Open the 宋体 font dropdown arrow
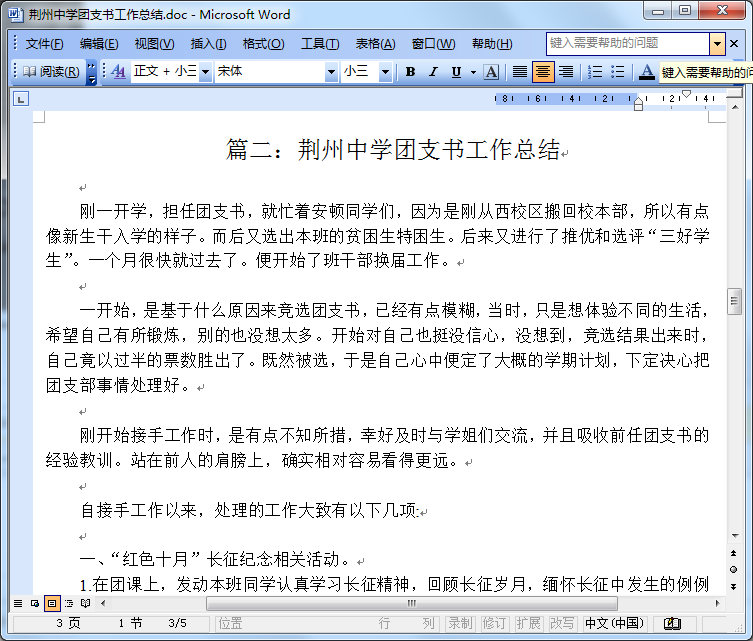 331,72
